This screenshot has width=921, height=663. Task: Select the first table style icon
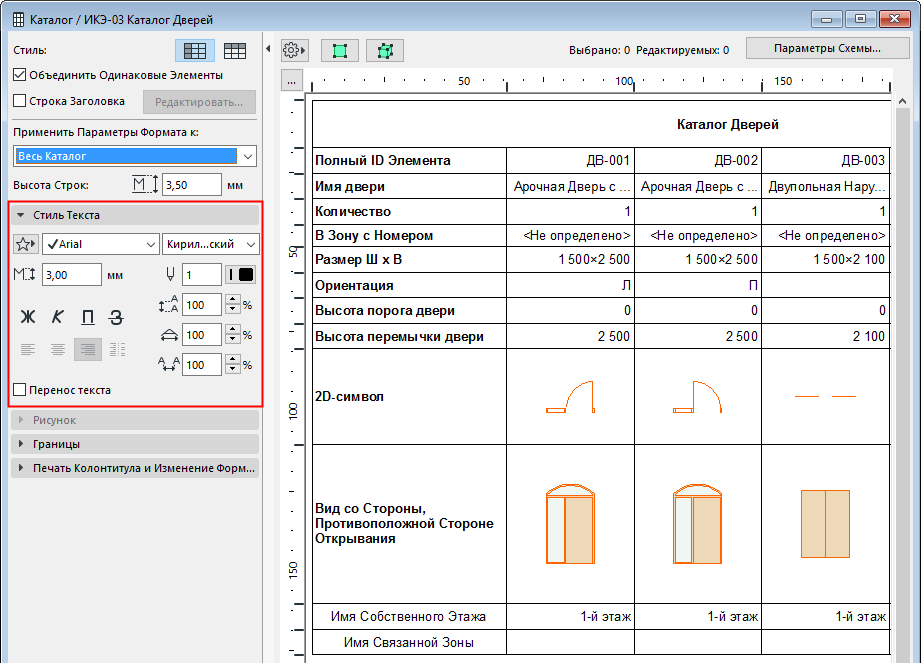pos(195,51)
